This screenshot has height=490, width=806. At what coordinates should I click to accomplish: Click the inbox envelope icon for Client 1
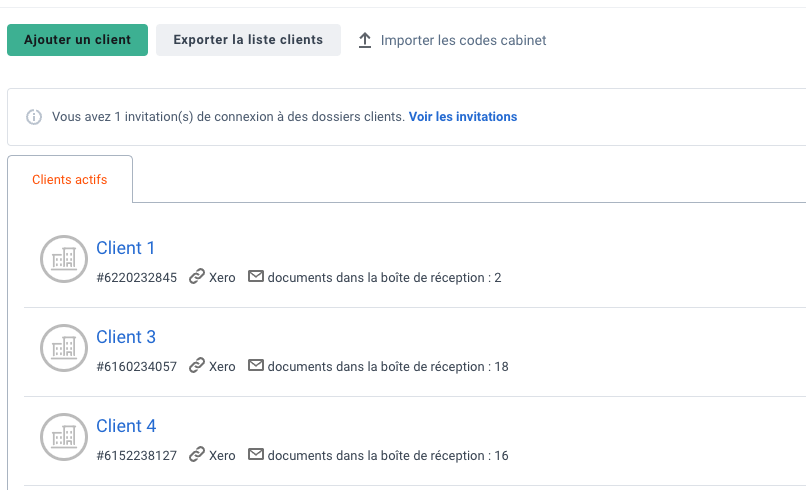255,277
